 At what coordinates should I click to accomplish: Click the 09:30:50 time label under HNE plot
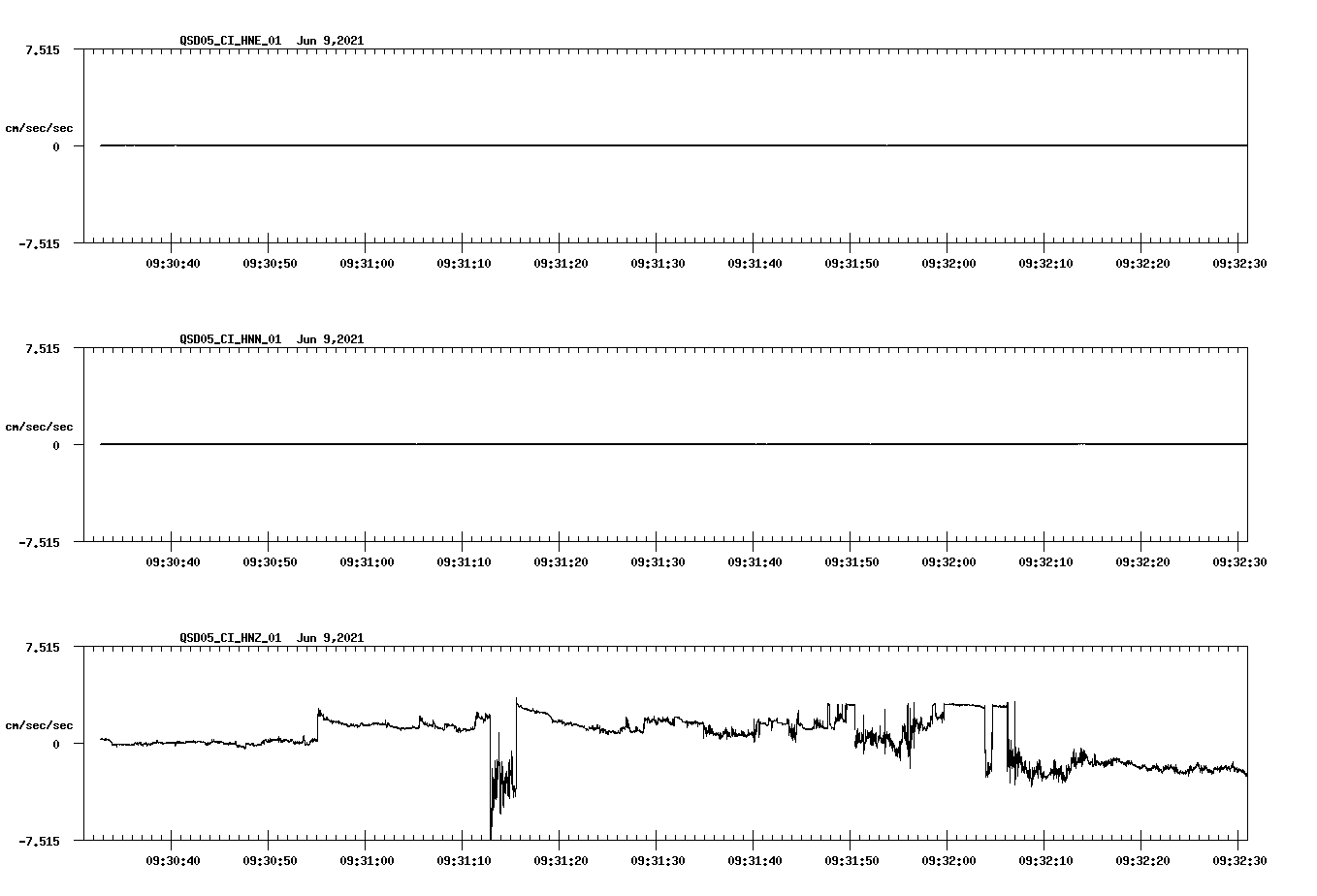tap(270, 263)
